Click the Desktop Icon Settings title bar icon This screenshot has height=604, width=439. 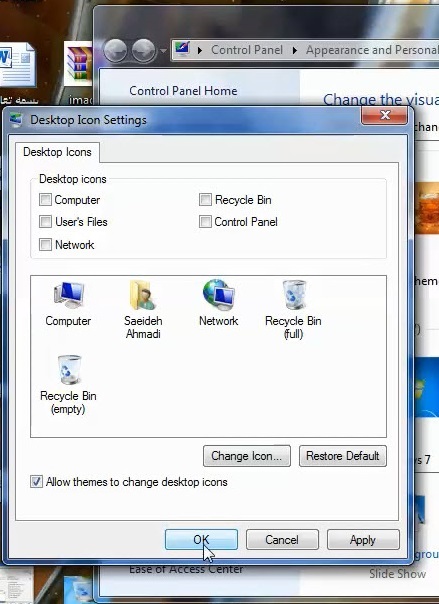coord(16,120)
